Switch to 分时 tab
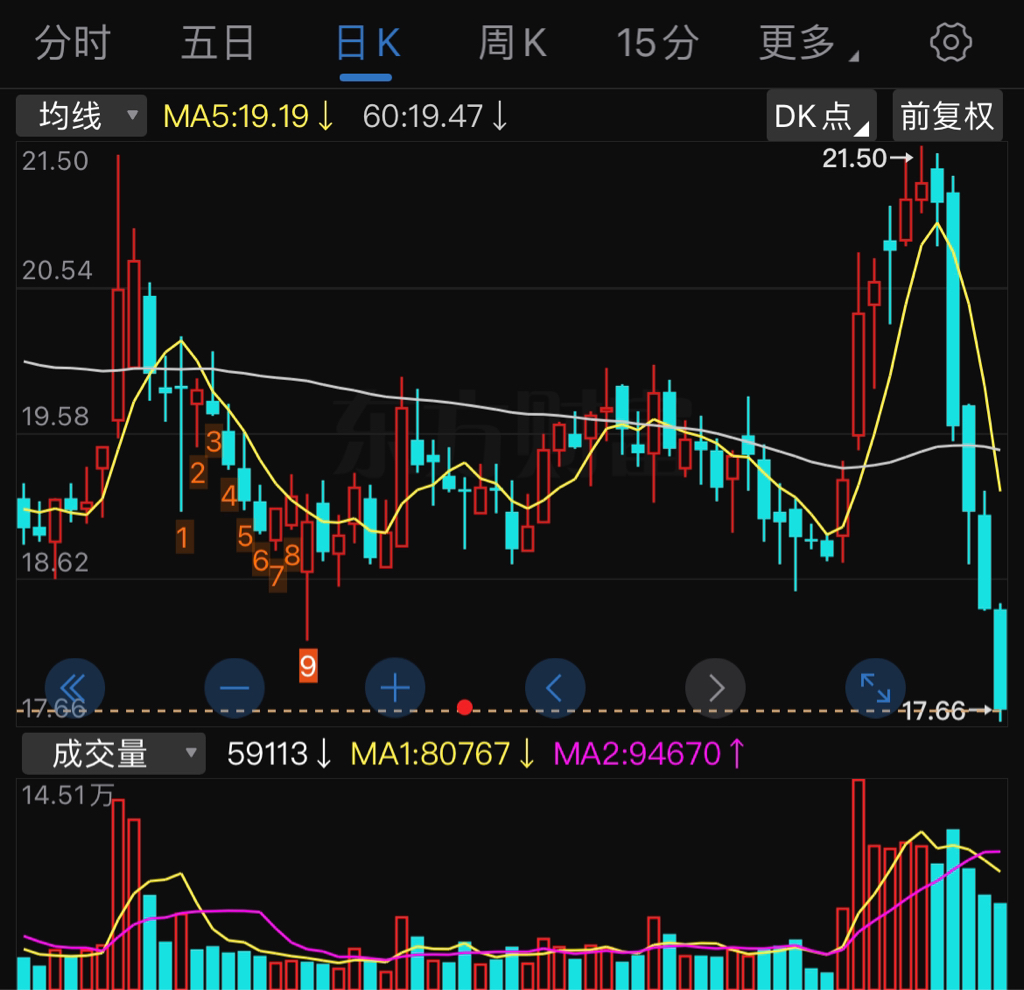 click(72, 44)
